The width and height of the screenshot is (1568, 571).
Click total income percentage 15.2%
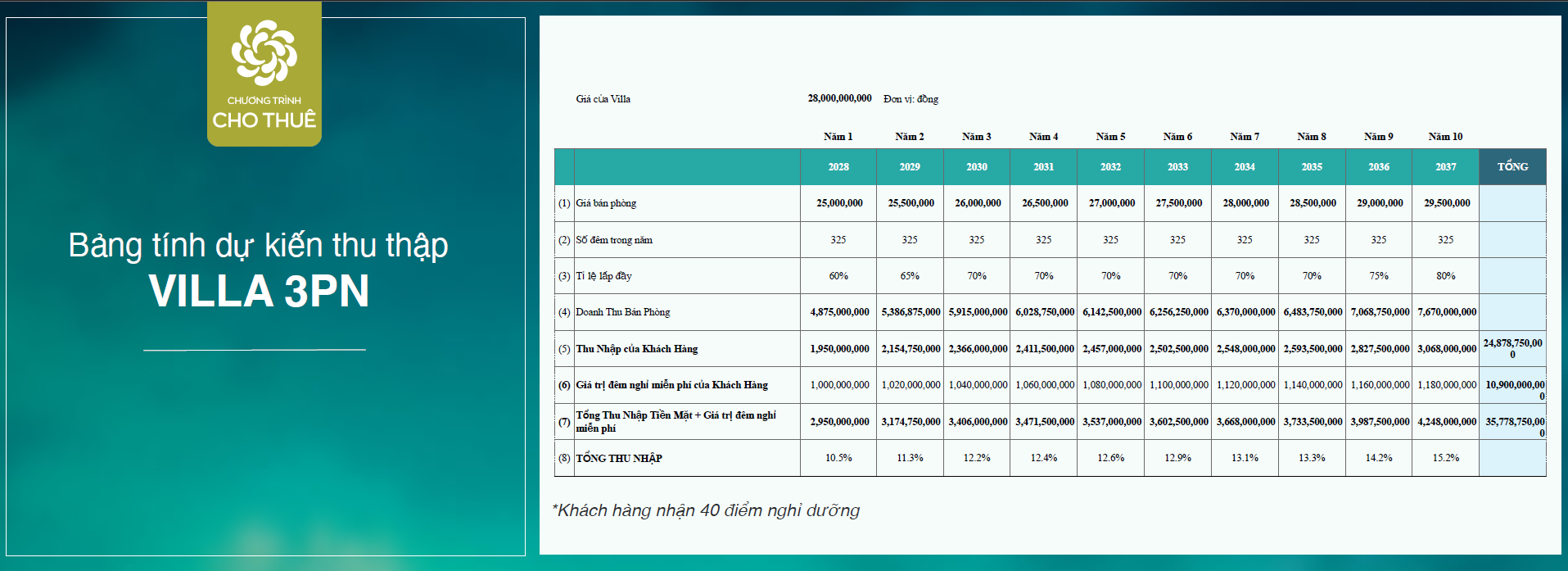pos(1446,458)
